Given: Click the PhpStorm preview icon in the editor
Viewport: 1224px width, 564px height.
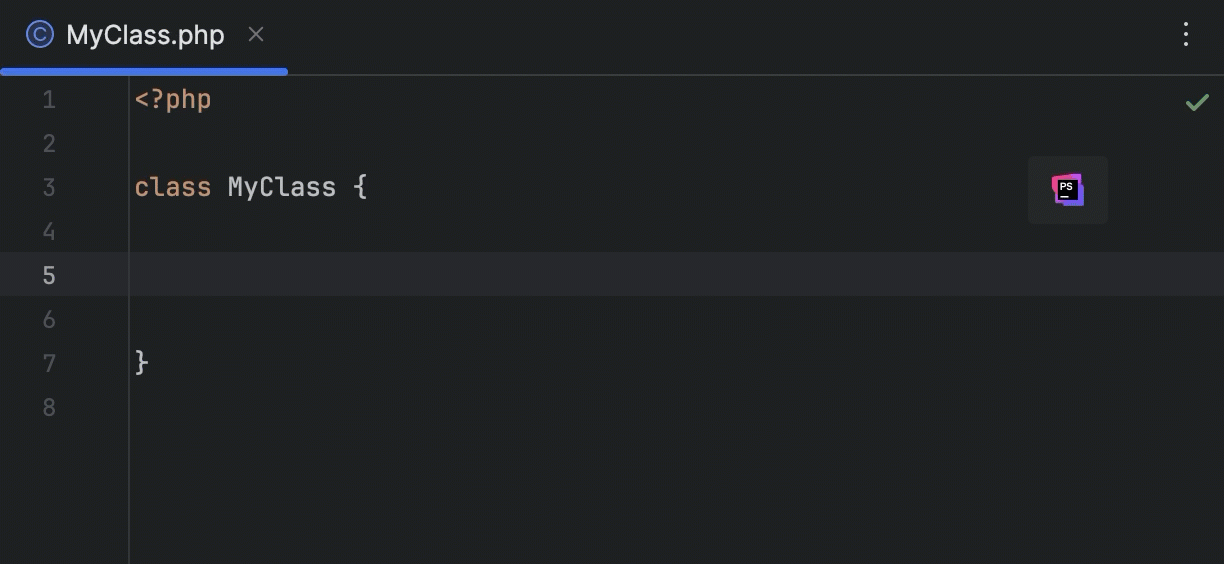Looking at the screenshot, I should [x=1067, y=189].
